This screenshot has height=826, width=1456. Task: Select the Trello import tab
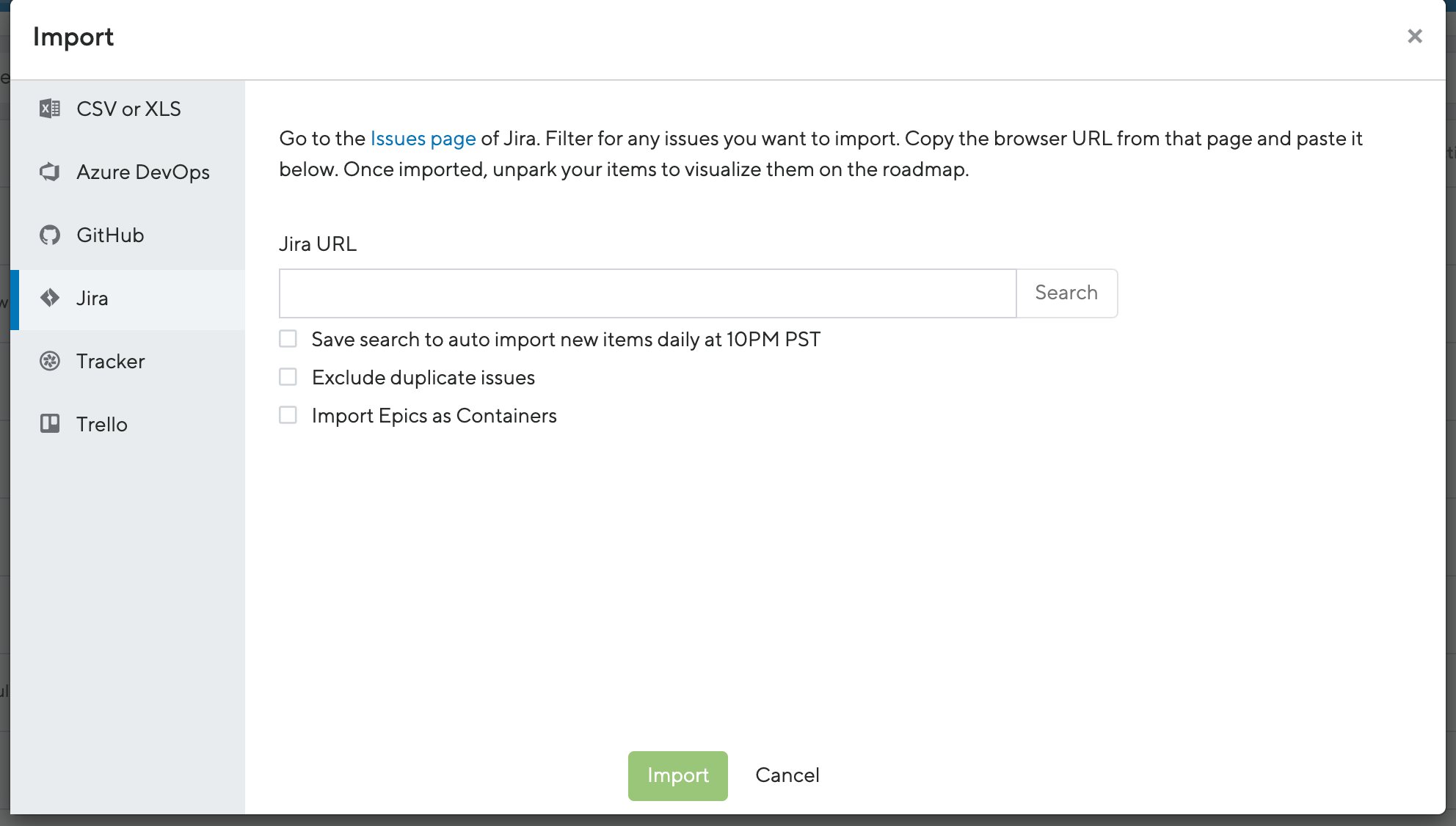(x=102, y=424)
